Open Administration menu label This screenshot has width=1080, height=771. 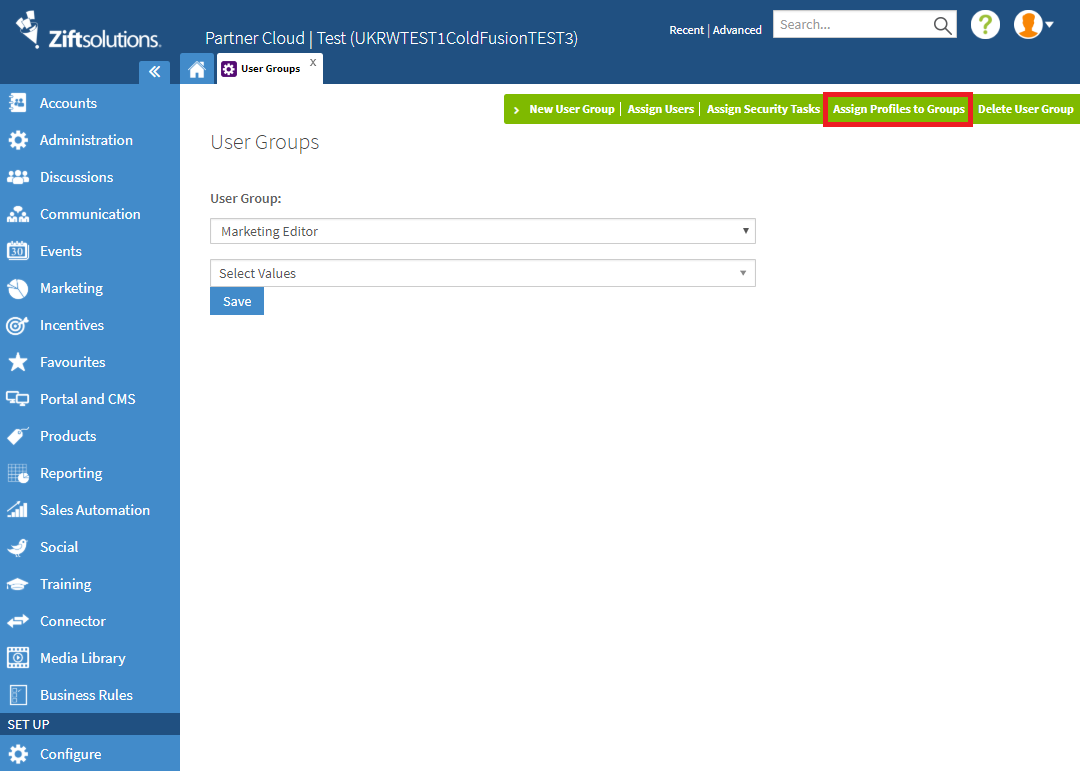pyautogui.click(x=86, y=140)
